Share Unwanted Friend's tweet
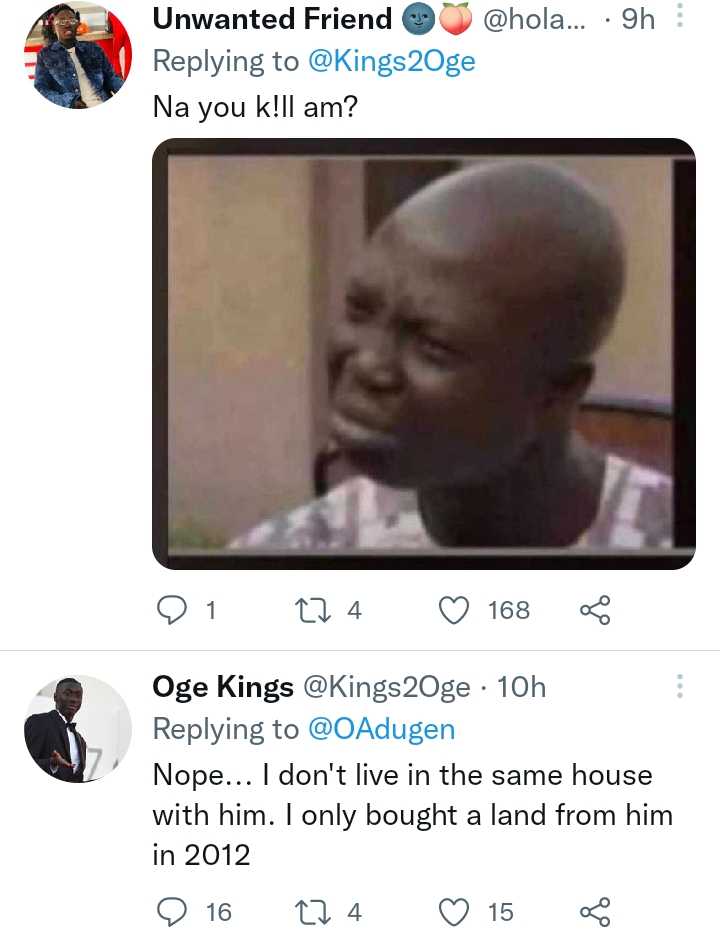This screenshot has width=720, height=946. point(595,609)
